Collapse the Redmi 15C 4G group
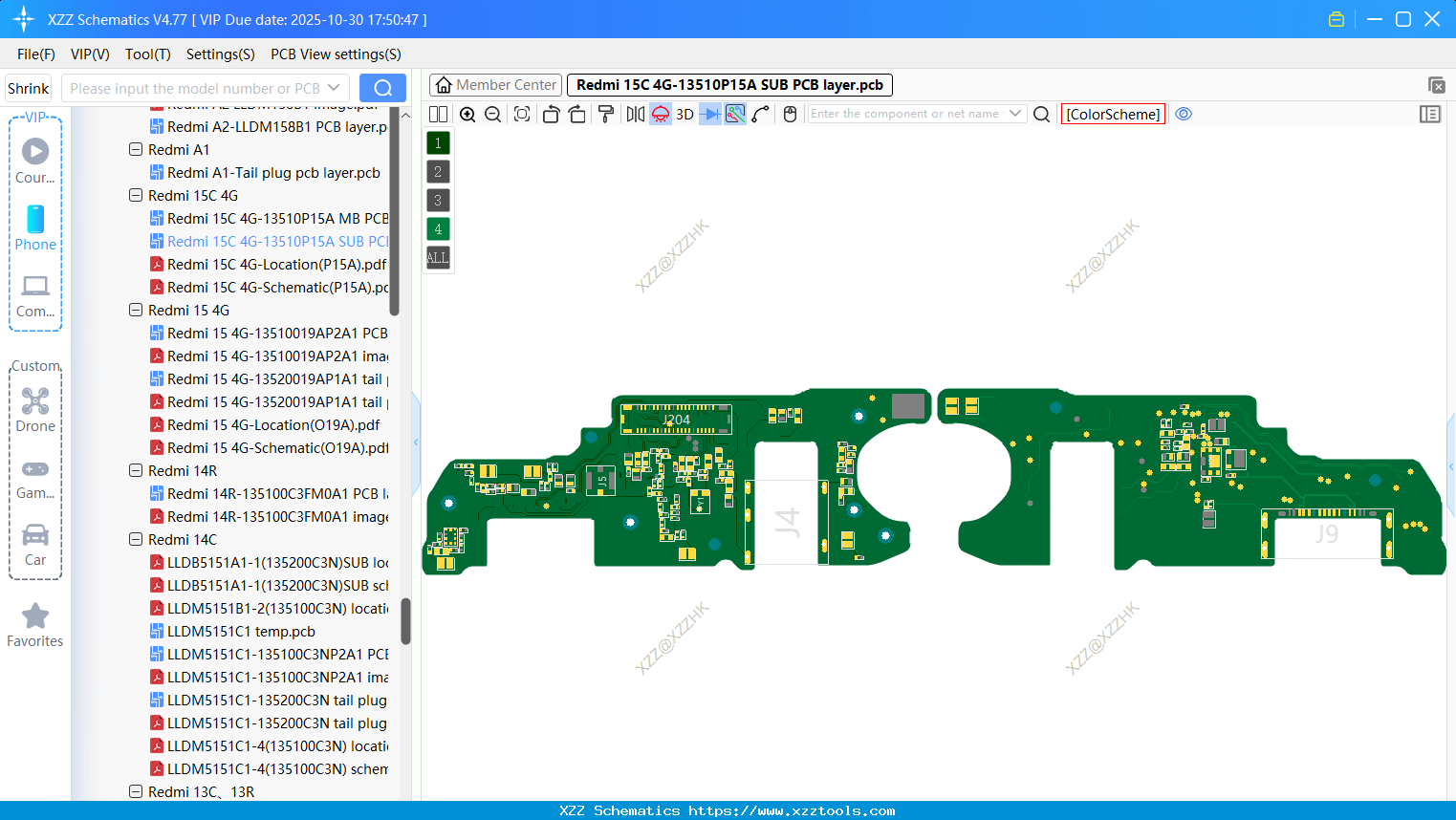1456x820 pixels. [x=135, y=195]
